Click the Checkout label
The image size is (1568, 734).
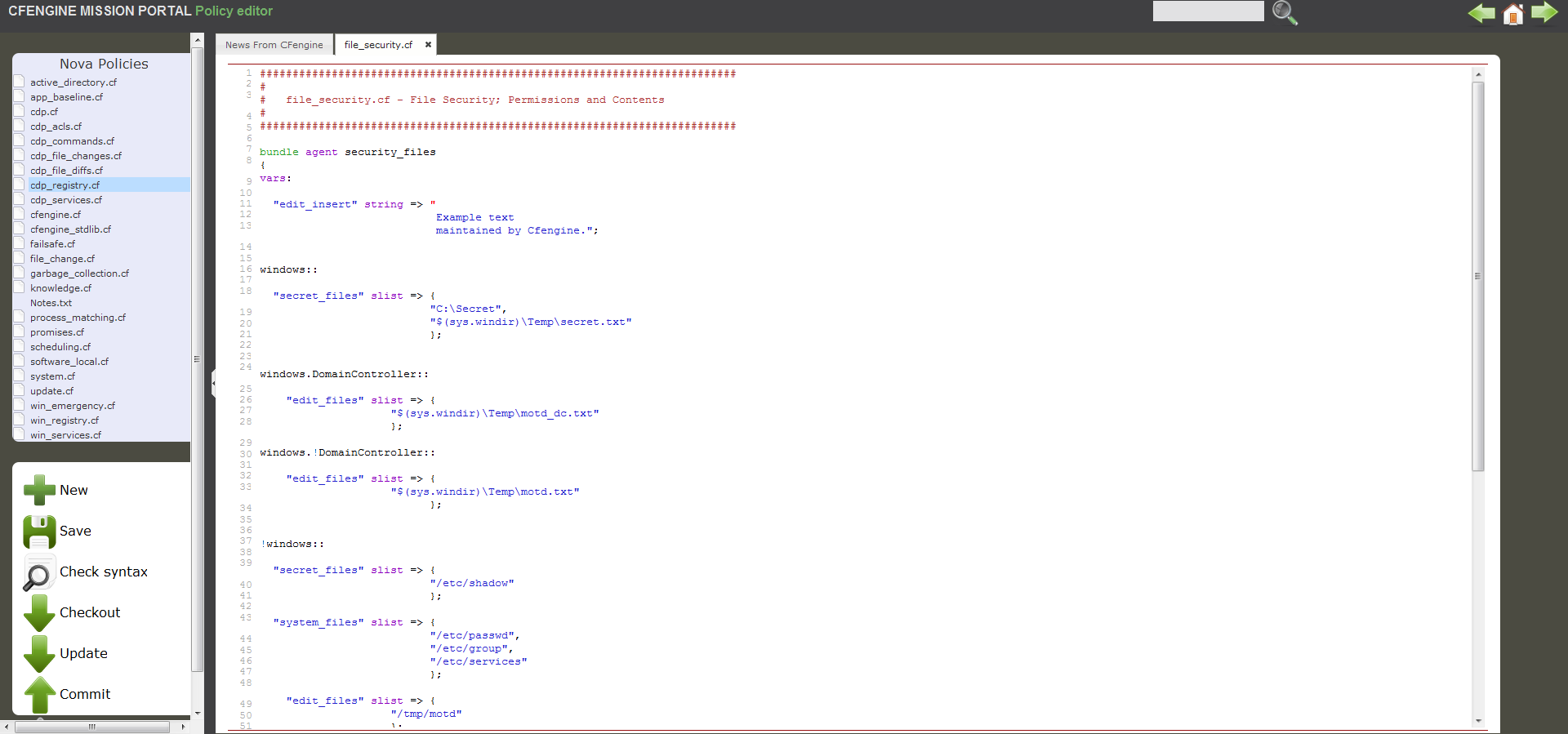coord(90,613)
